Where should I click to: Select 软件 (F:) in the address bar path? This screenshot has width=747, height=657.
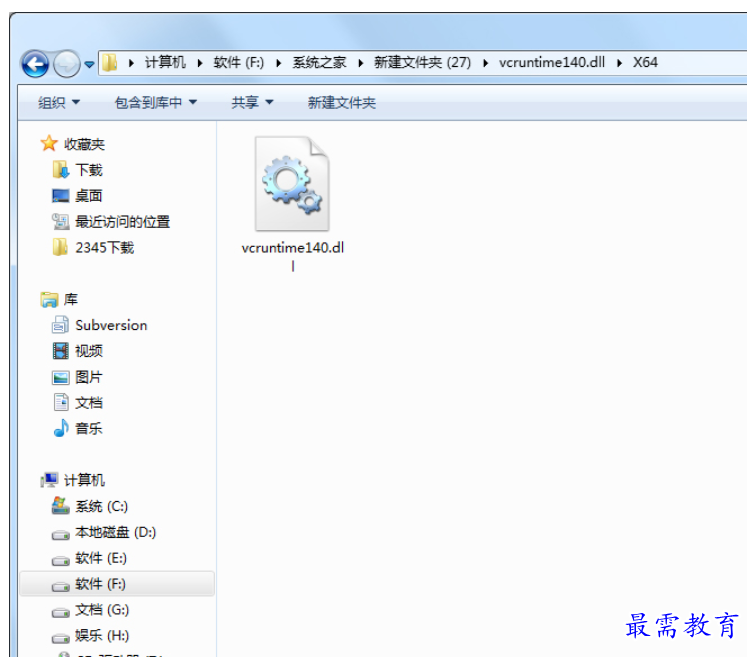(x=238, y=62)
